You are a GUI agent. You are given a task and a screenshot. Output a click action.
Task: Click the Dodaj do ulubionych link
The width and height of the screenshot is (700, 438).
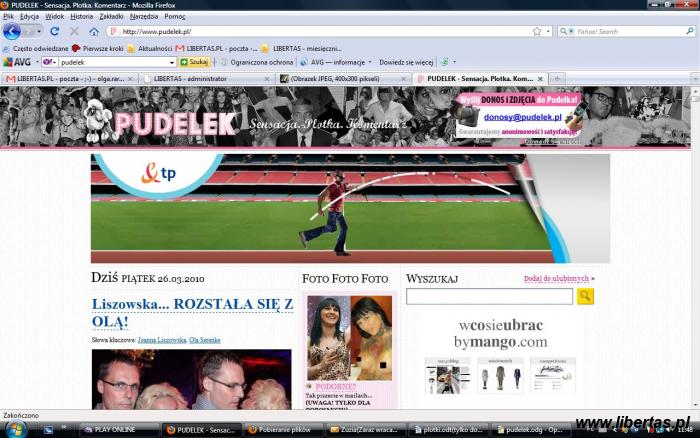click(556, 279)
